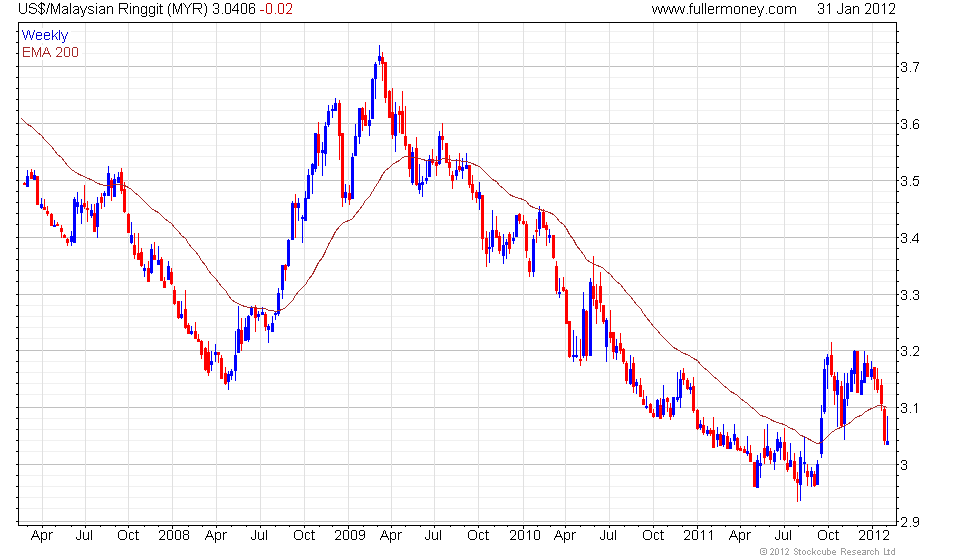Click the 3.4 price axis label

point(909,238)
